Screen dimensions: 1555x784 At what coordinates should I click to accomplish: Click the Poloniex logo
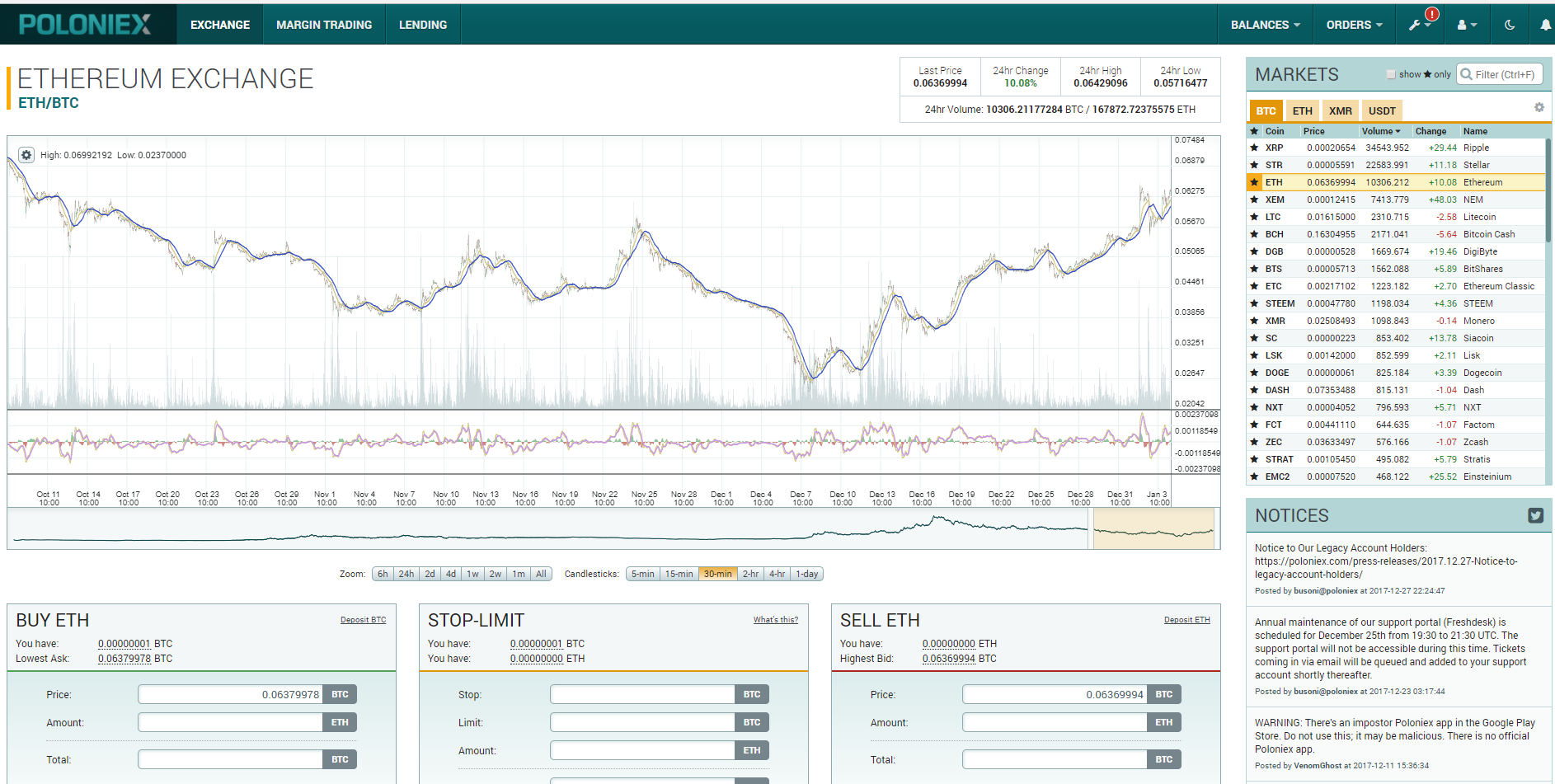click(x=86, y=25)
